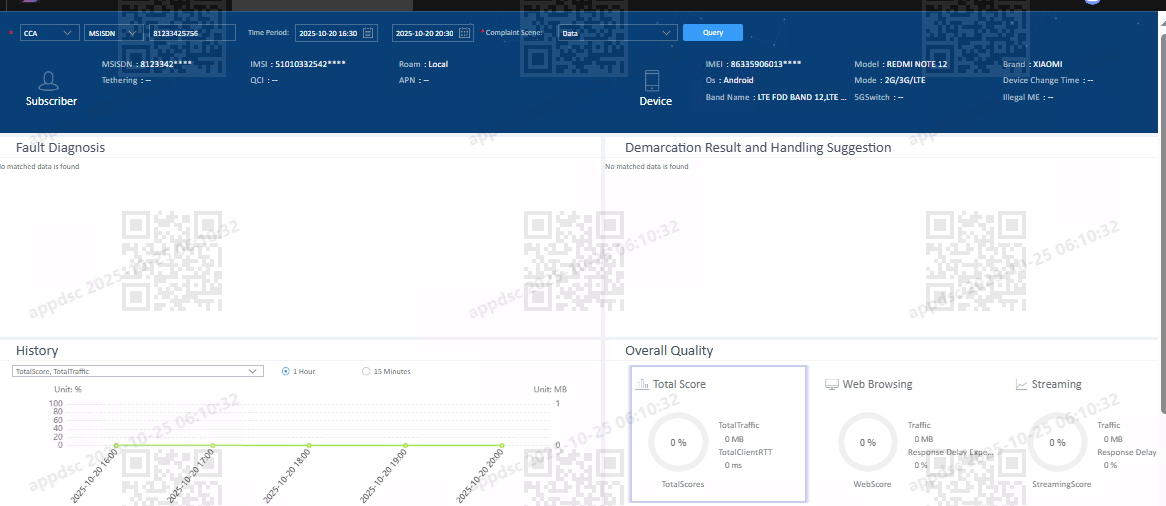Click the WebScore 0 % donut gauge
1166x506 pixels.
pos(867,443)
